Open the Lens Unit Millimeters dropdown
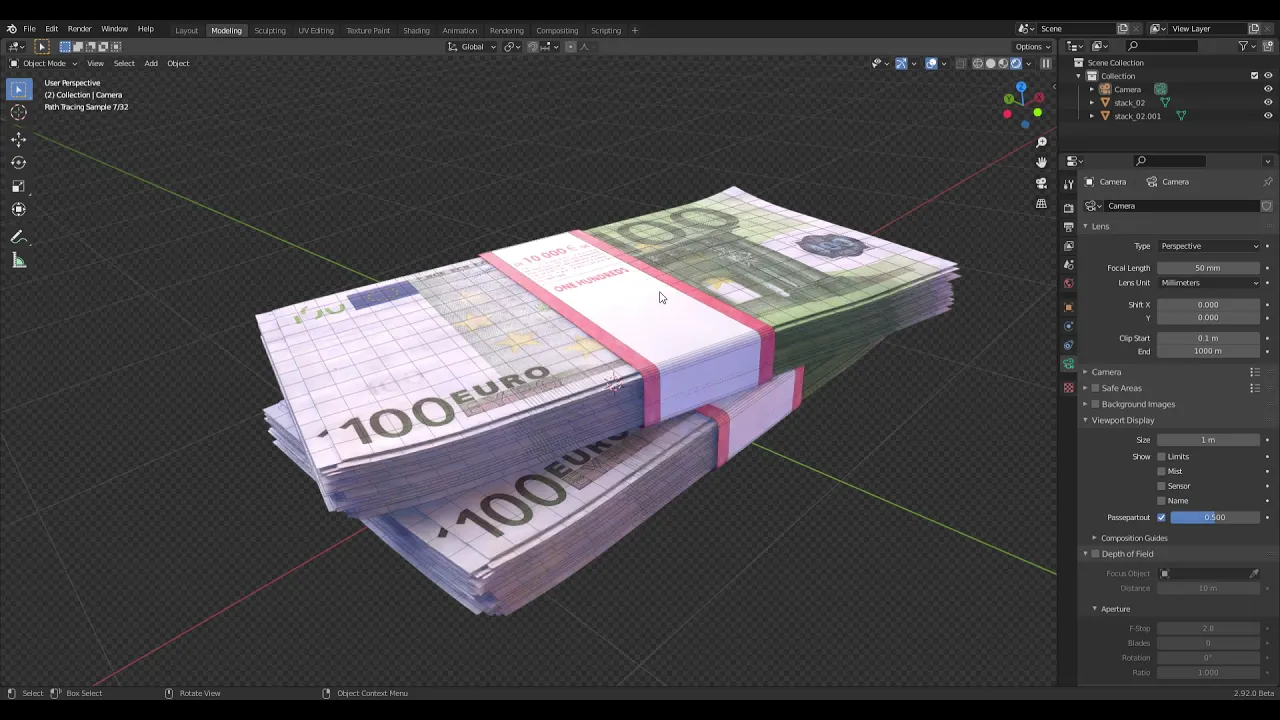This screenshot has height=720, width=1280. coord(1209,283)
